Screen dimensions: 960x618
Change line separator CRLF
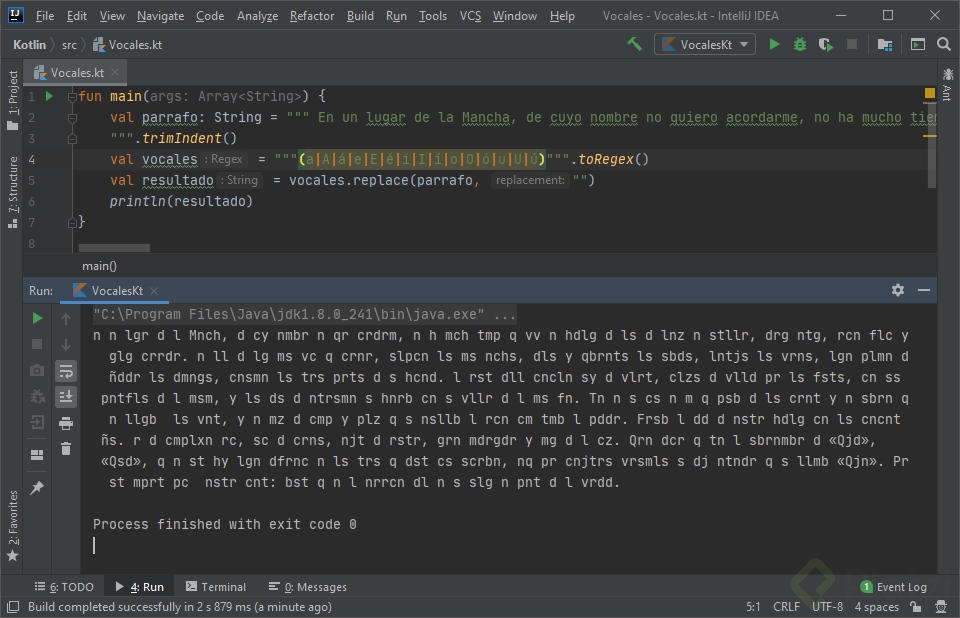tap(786, 606)
